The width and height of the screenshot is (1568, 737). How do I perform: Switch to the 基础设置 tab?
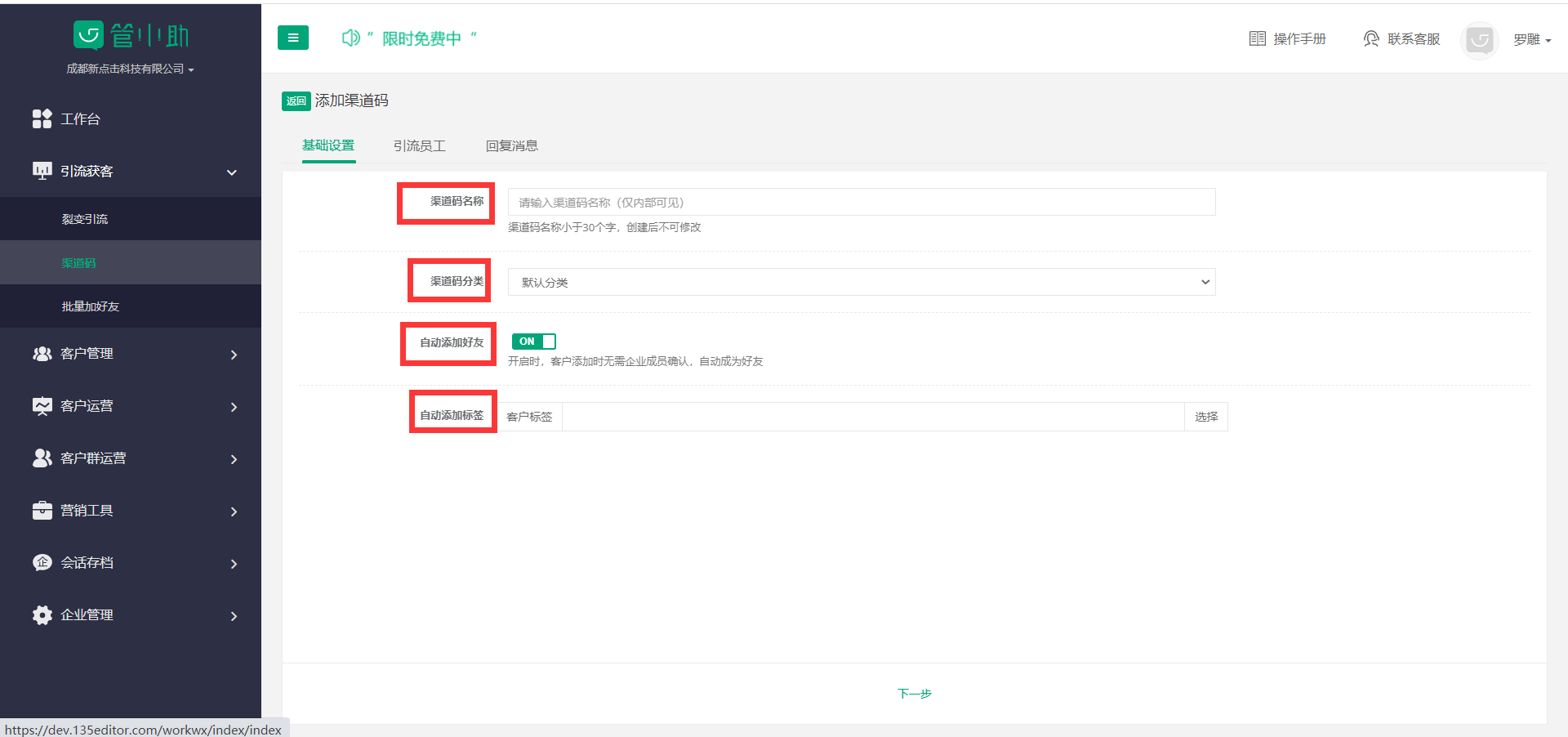click(328, 145)
